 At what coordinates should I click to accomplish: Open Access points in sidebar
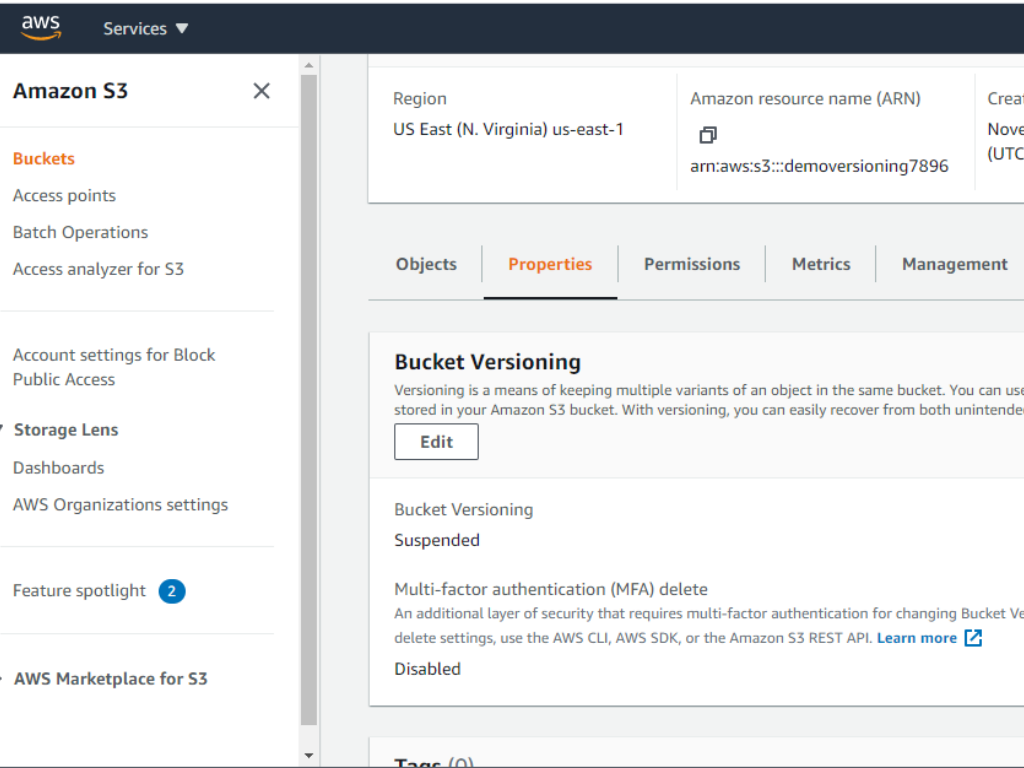(x=64, y=196)
